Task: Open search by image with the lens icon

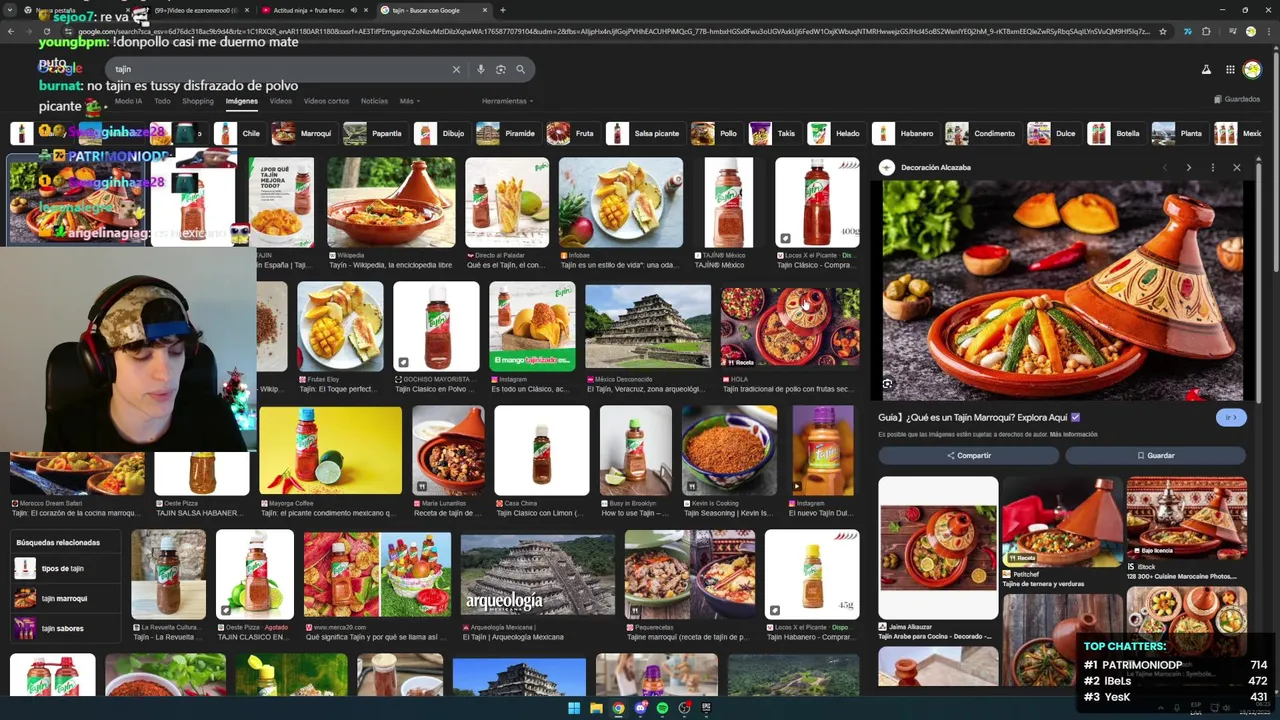Action: point(501,69)
